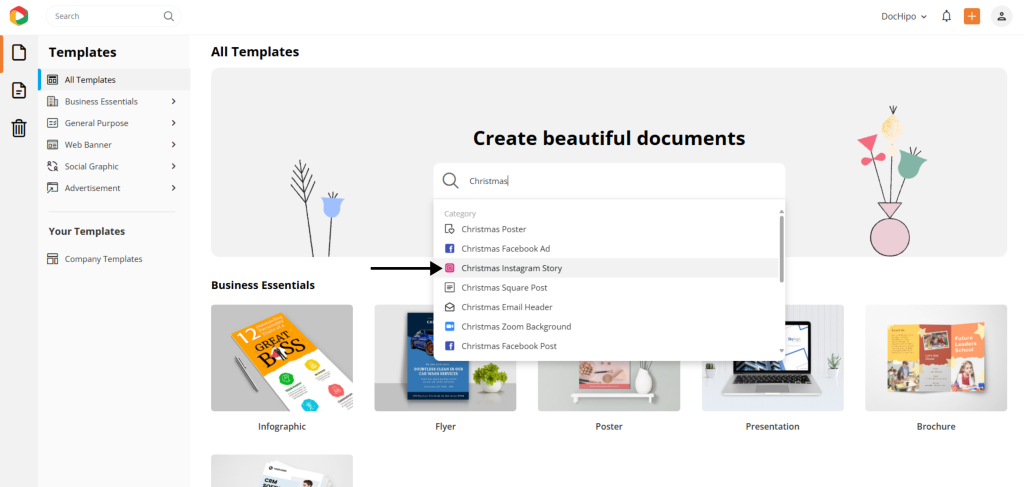The height and width of the screenshot is (487, 1024).
Task: Open Company Templates link
Action: [x=103, y=259]
